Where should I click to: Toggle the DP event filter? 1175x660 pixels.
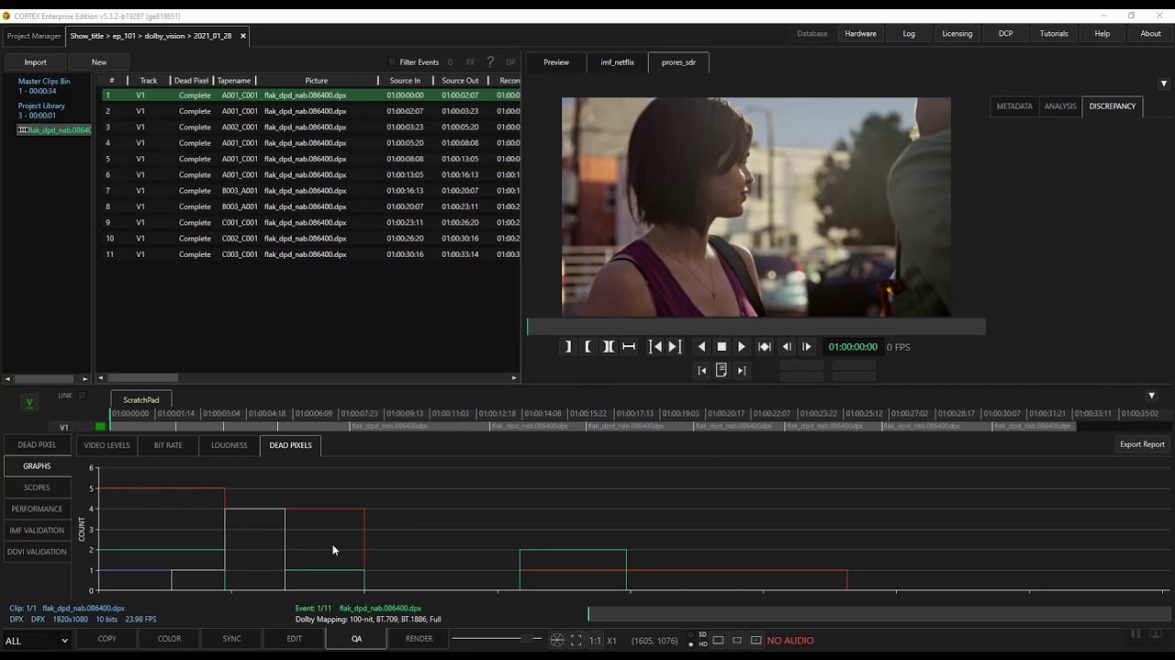coord(510,61)
